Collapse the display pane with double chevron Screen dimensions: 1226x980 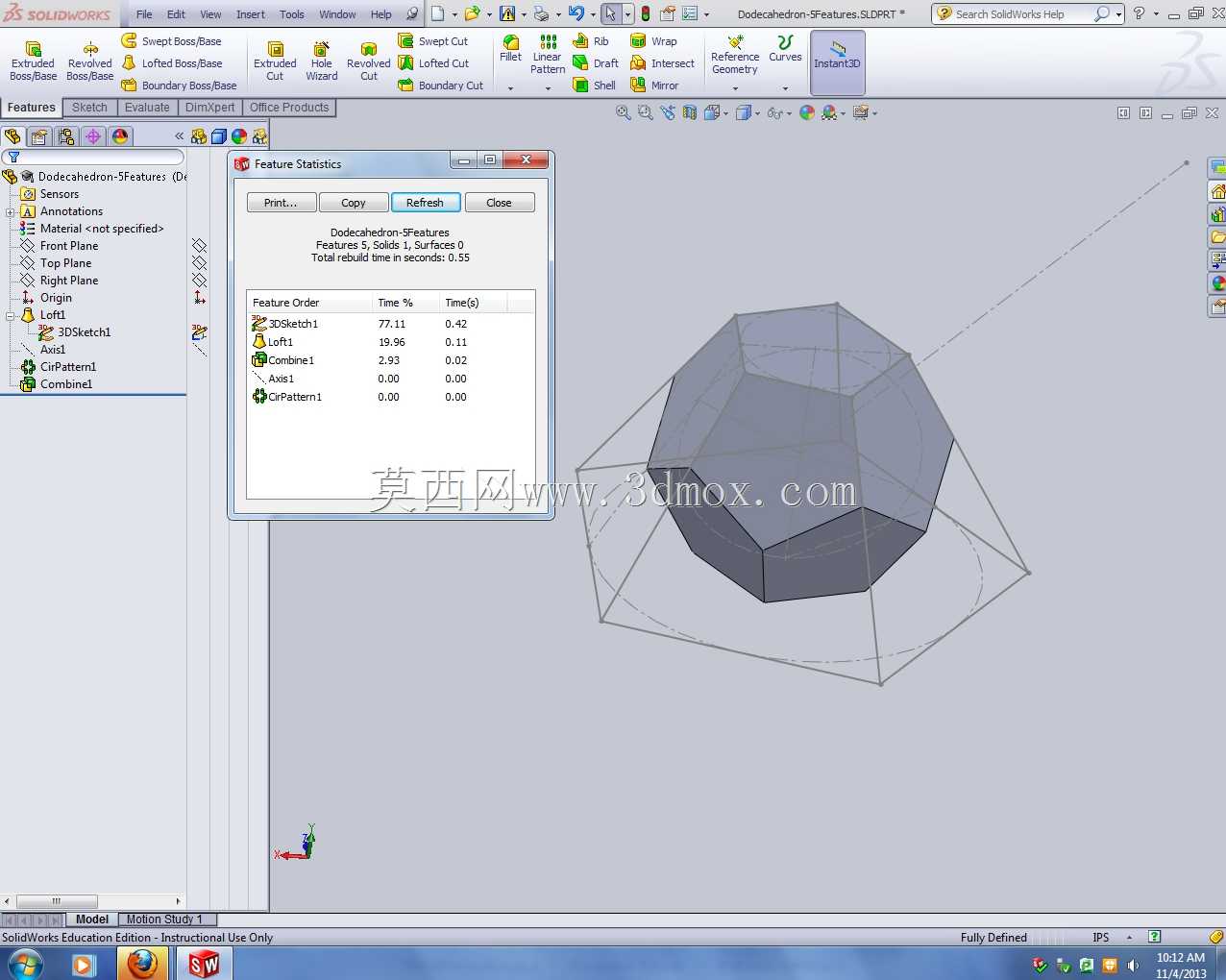[179, 136]
